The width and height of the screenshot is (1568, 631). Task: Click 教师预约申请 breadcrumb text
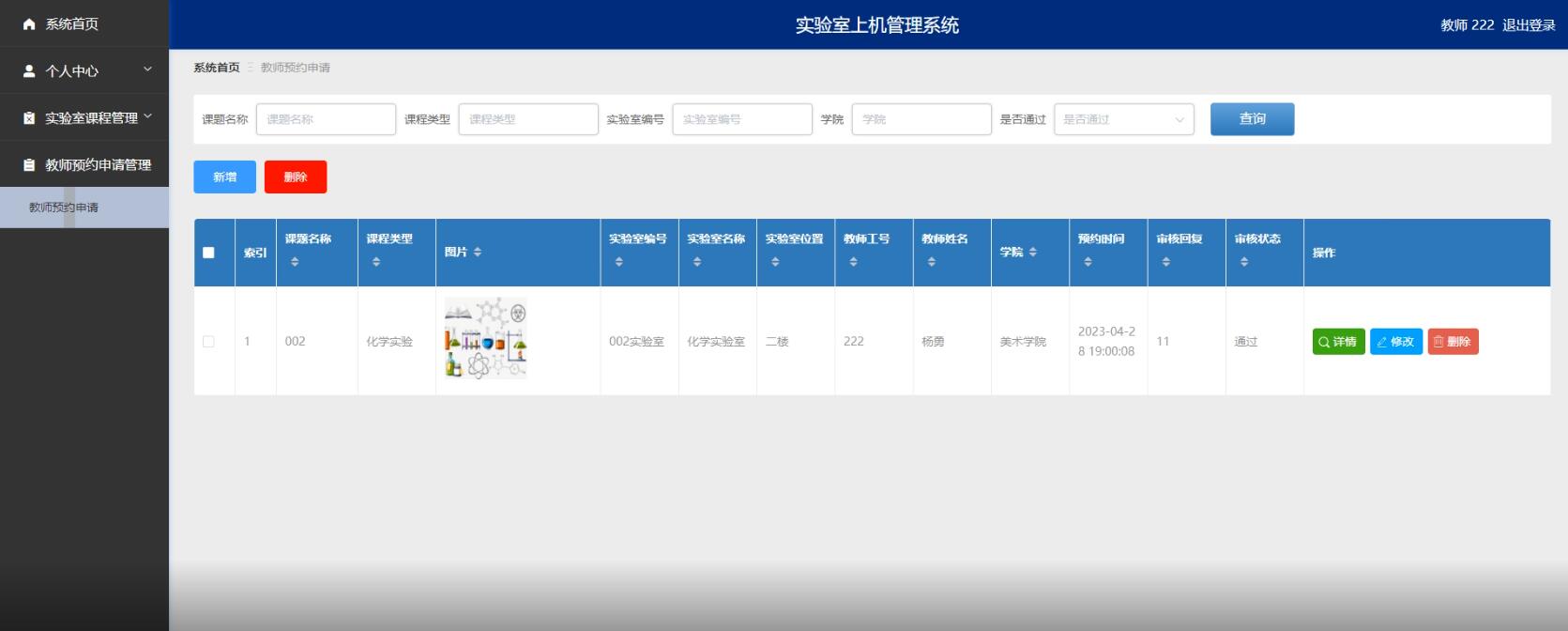(296, 68)
